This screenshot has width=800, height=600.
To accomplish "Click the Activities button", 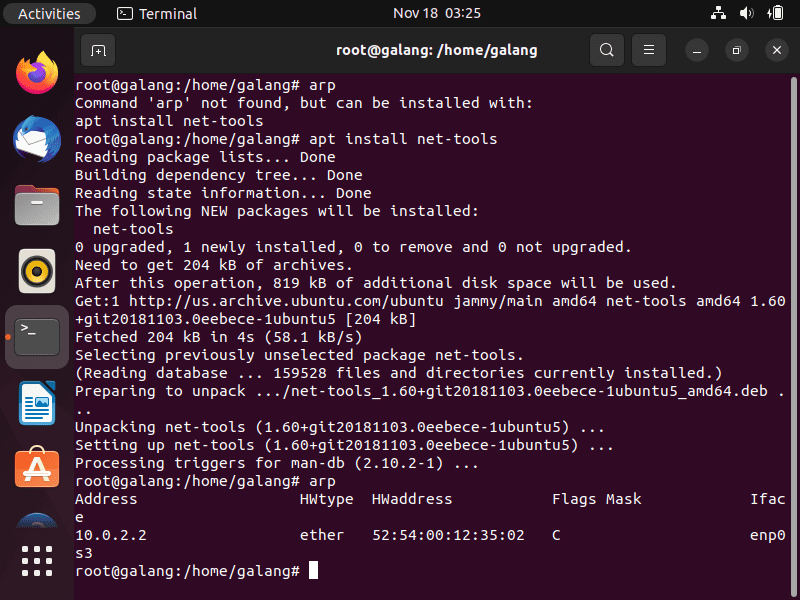I will [x=49, y=13].
